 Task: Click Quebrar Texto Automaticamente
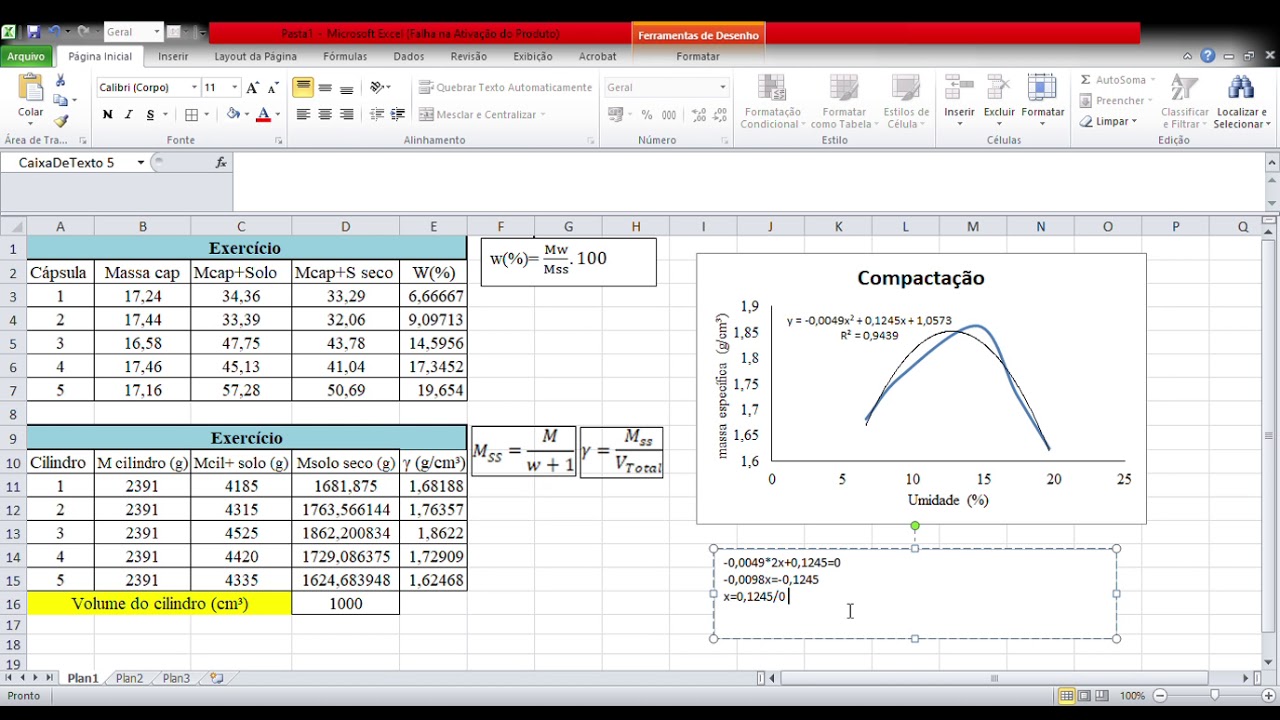coord(505,88)
